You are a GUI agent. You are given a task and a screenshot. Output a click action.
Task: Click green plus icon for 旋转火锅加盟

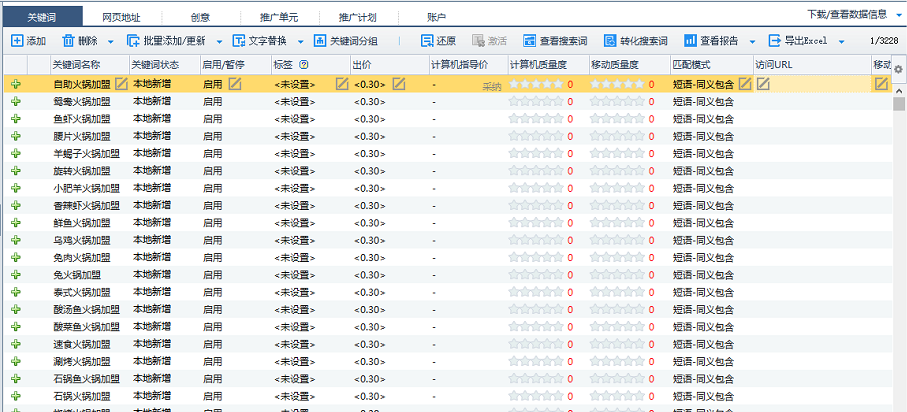pos(16,171)
